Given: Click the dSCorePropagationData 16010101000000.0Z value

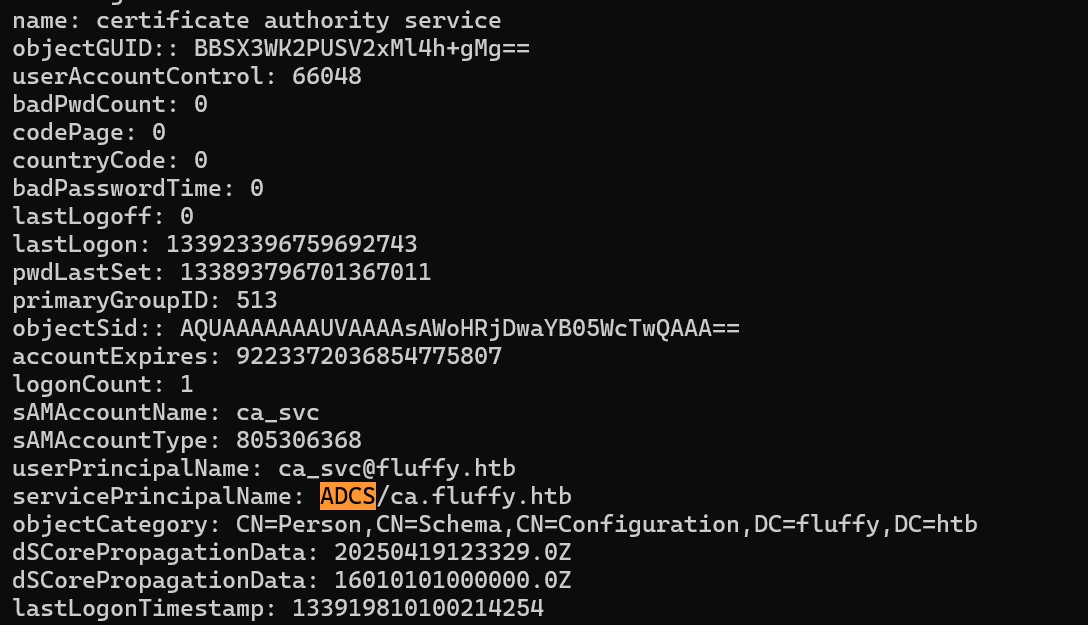Looking at the screenshot, I should coord(452,581).
